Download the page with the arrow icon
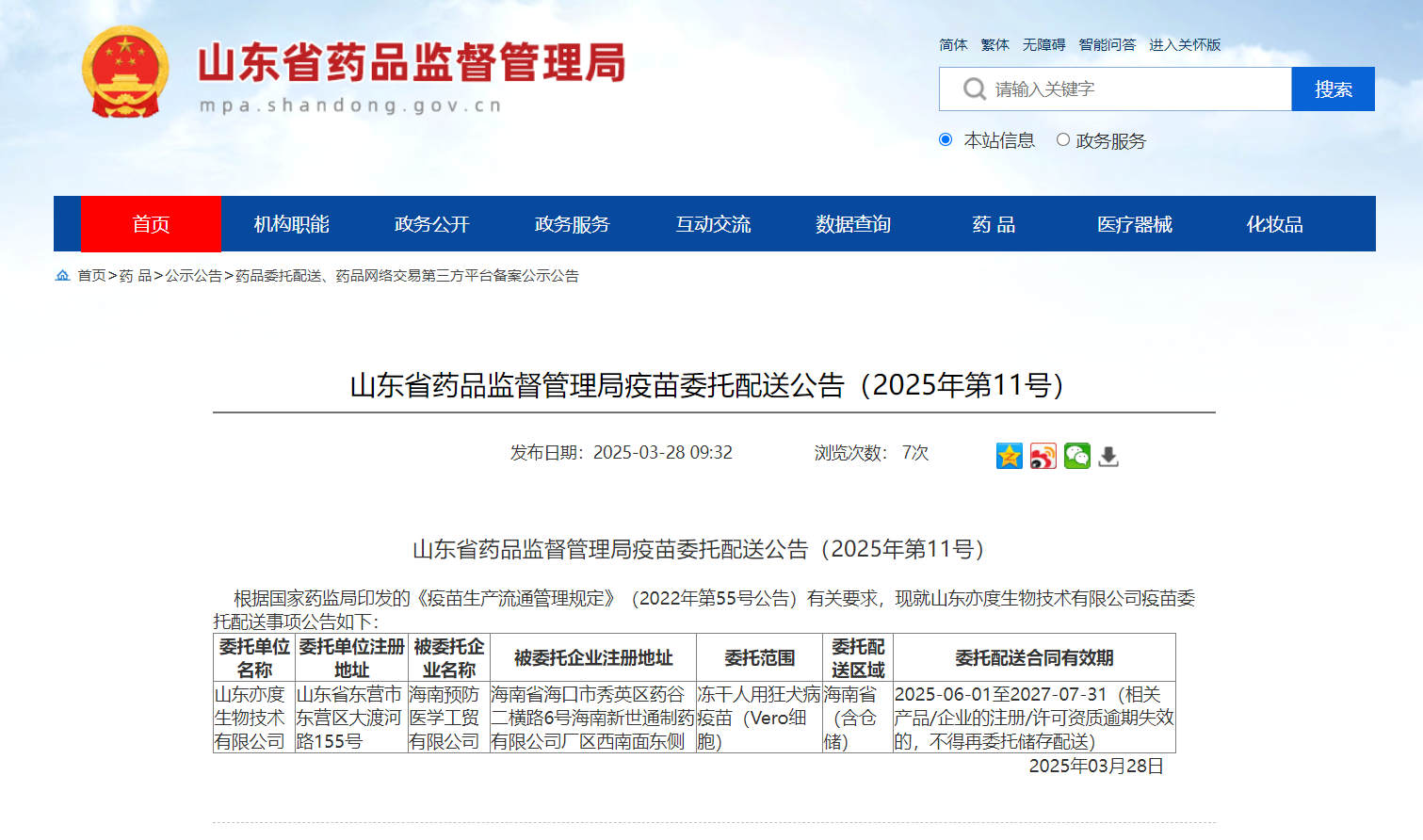Viewport: 1423px width, 840px height. pyautogui.click(x=1108, y=456)
